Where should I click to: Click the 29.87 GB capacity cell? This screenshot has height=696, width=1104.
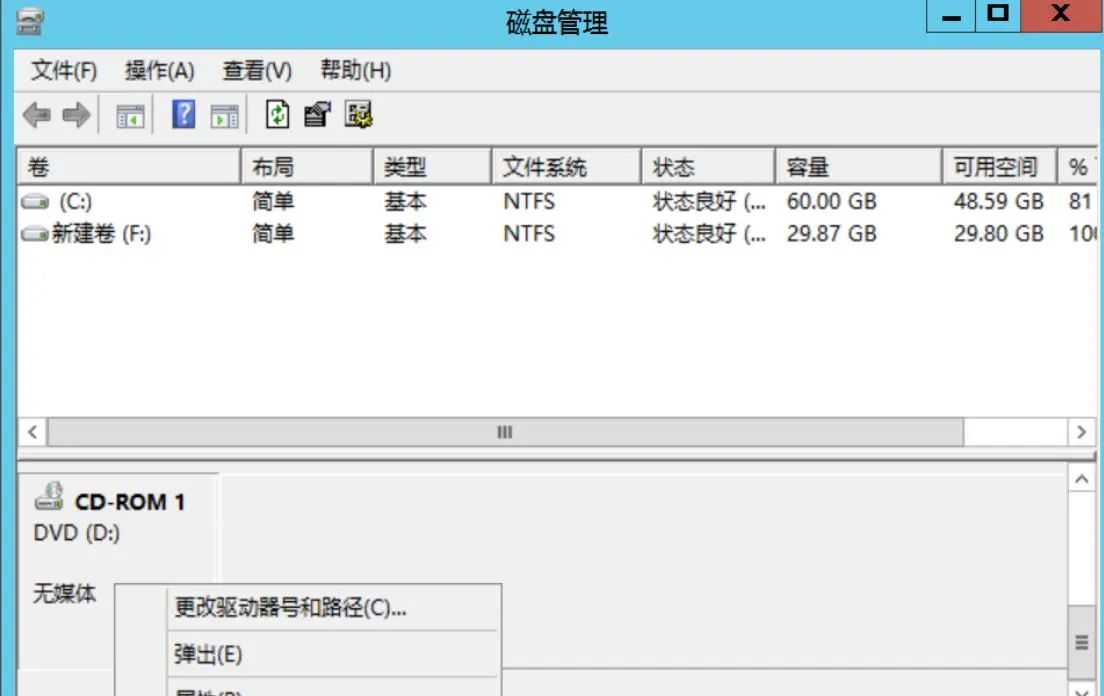(832, 234)
